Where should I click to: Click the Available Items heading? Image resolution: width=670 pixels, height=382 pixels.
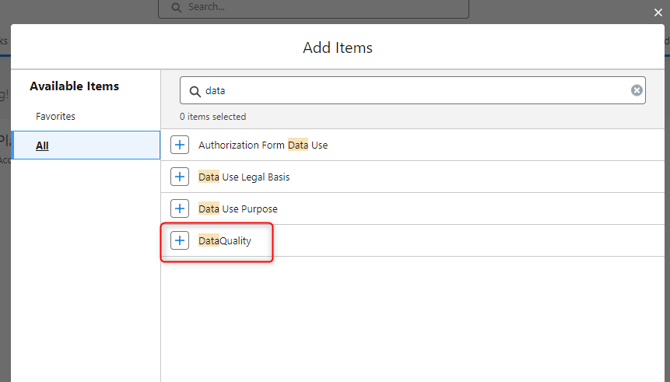point(74,86)
